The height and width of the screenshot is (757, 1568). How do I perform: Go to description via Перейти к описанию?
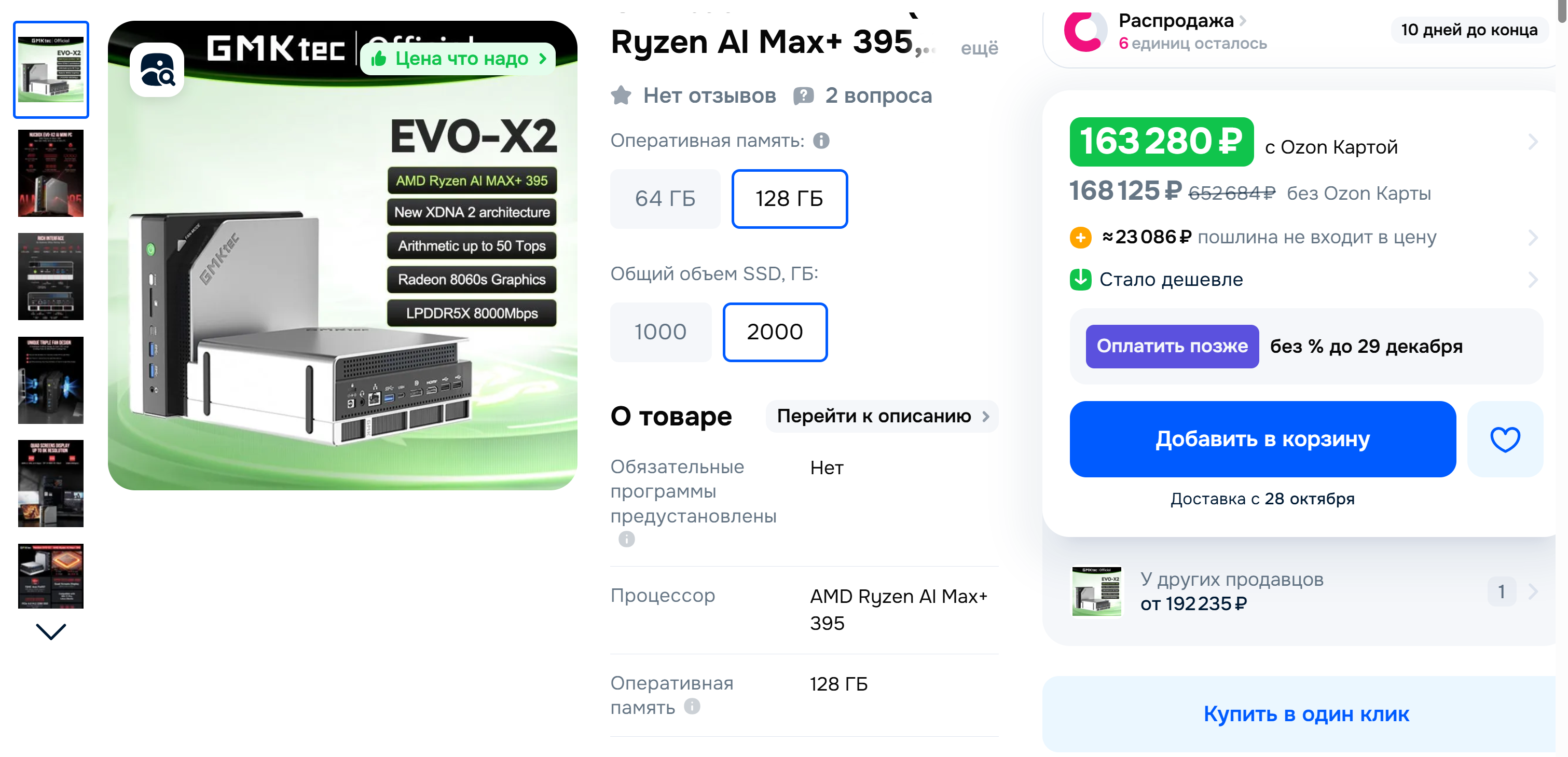882,416
